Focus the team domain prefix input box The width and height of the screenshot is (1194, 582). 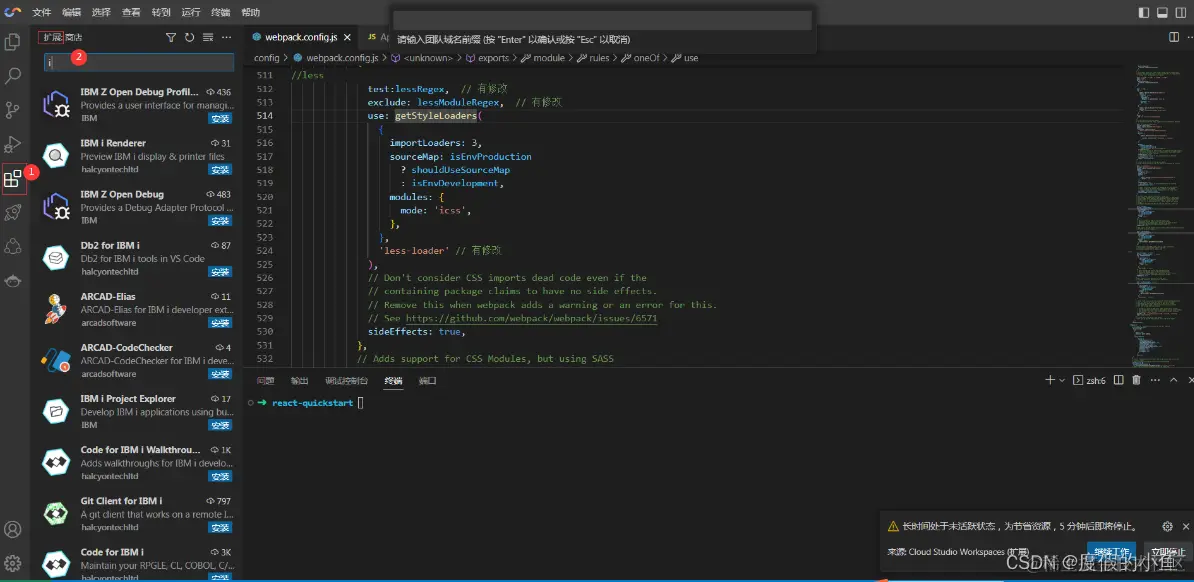coord(602,21)
